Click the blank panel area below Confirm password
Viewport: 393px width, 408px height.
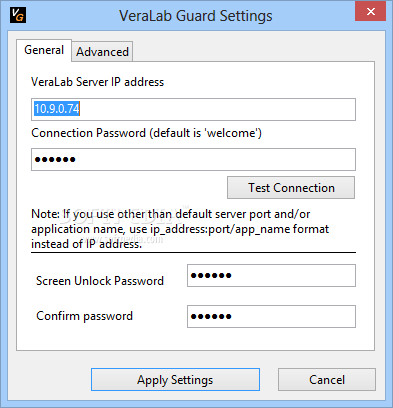(195, 339)
